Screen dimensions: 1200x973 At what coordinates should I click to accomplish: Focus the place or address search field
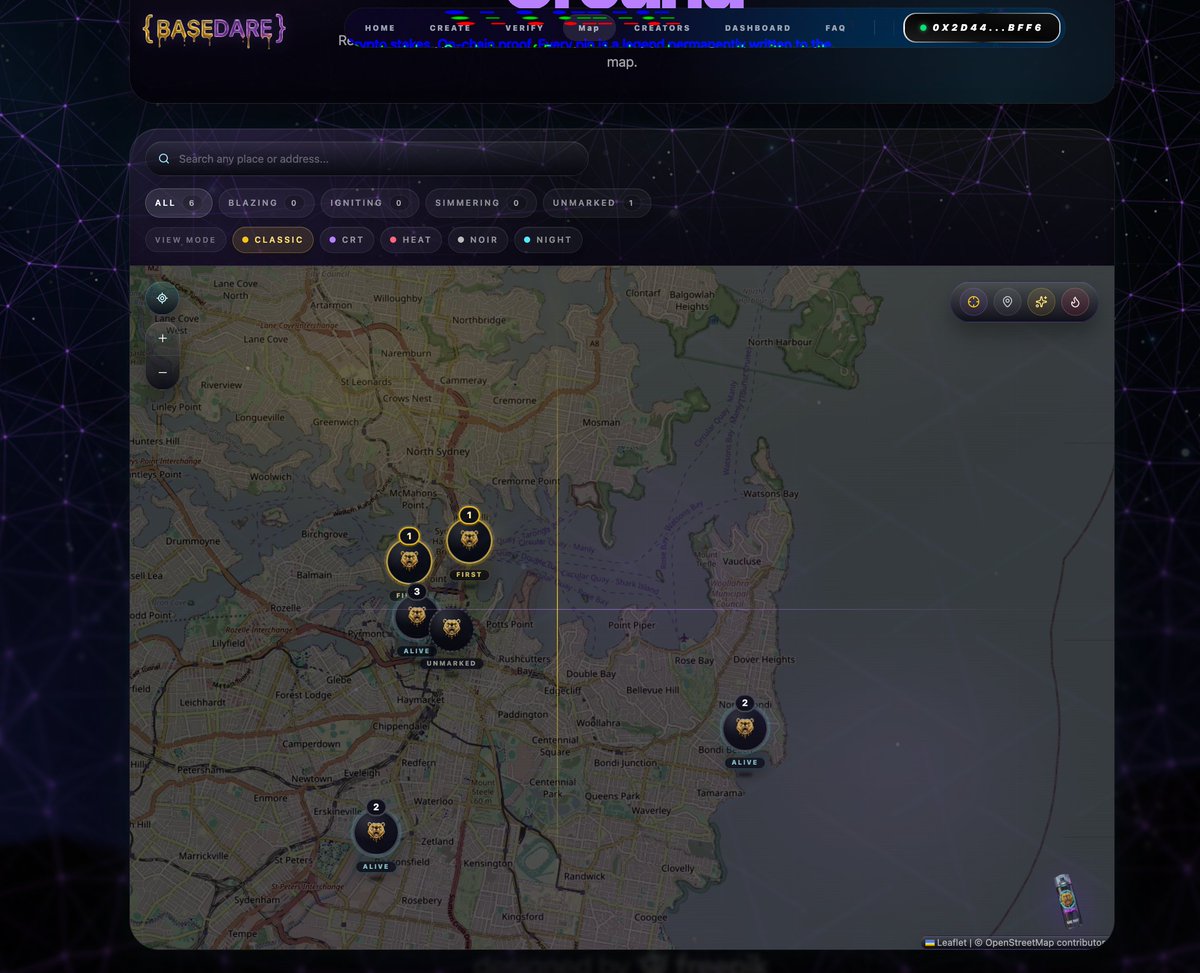coord(367,159)
